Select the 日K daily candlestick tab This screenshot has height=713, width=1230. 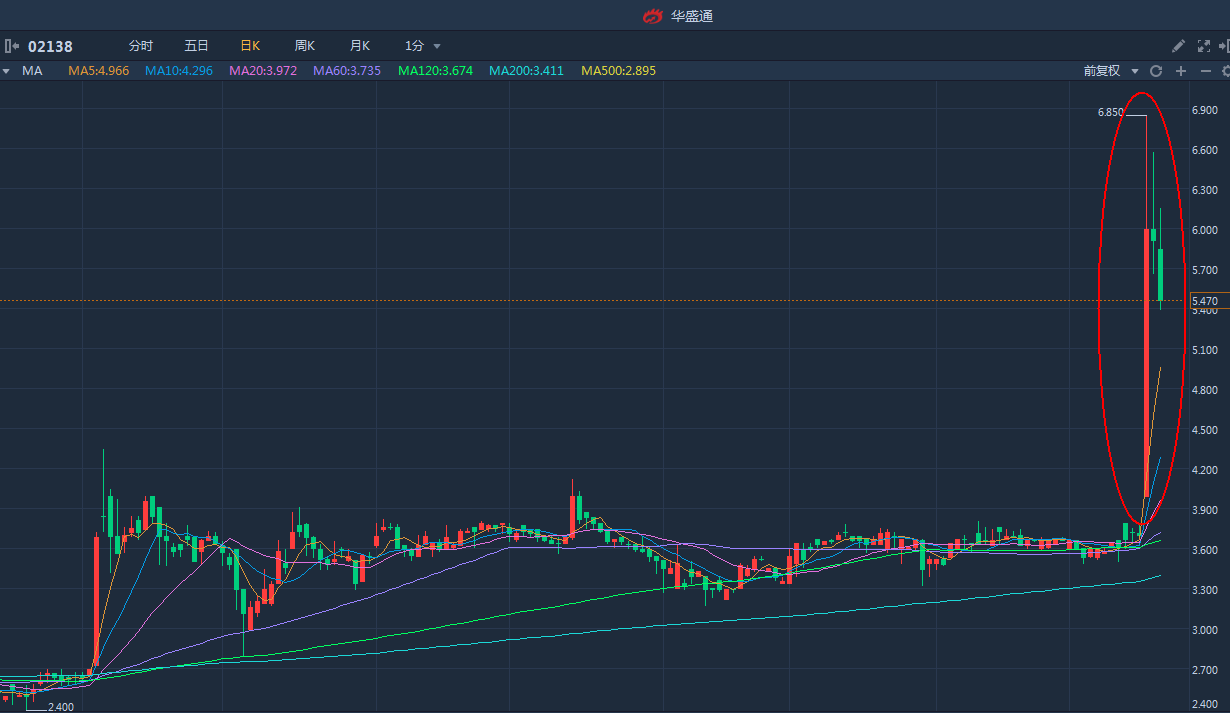[250, 46]
